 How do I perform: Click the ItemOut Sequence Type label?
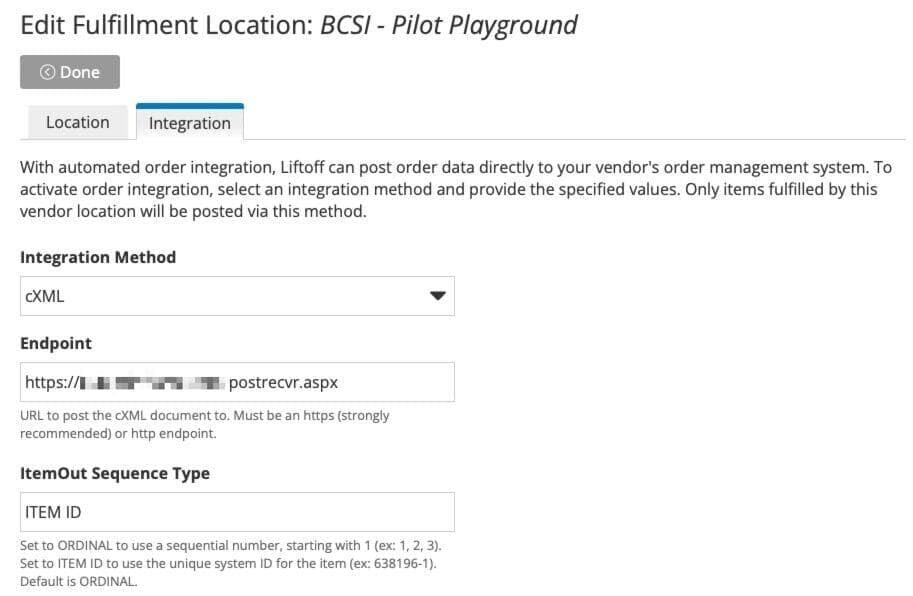tap(115, 473)
